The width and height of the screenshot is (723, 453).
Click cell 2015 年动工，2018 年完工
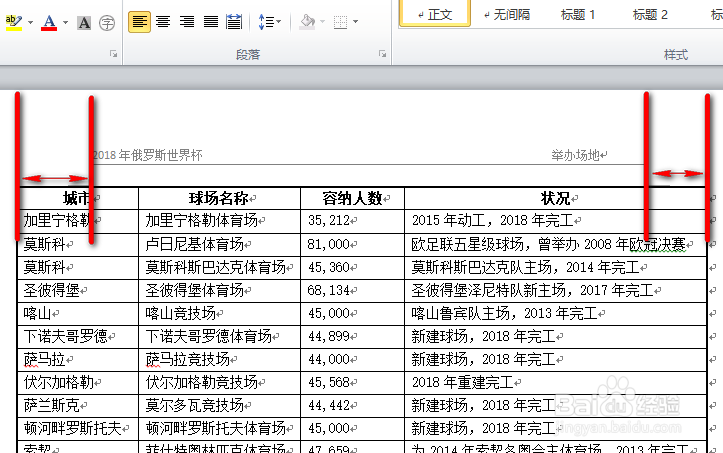coord(555,221)
